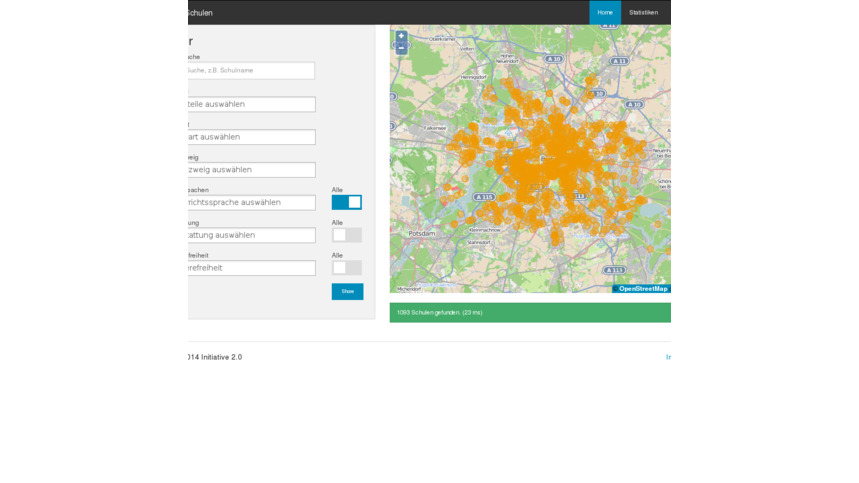Disable the blue Alle toggle beside language field
The height and width of the screenshot is (483, 859).
346,202
